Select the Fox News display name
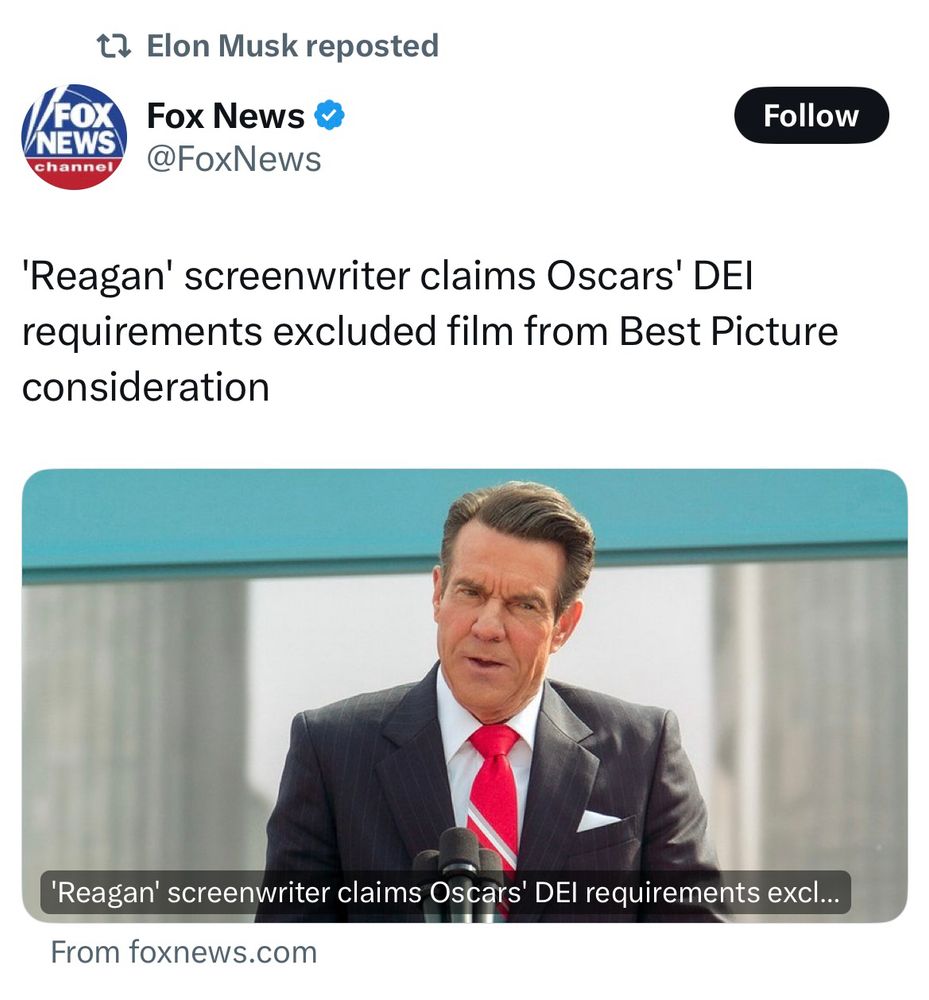The image size is (929, 1000). pos(222,115)
